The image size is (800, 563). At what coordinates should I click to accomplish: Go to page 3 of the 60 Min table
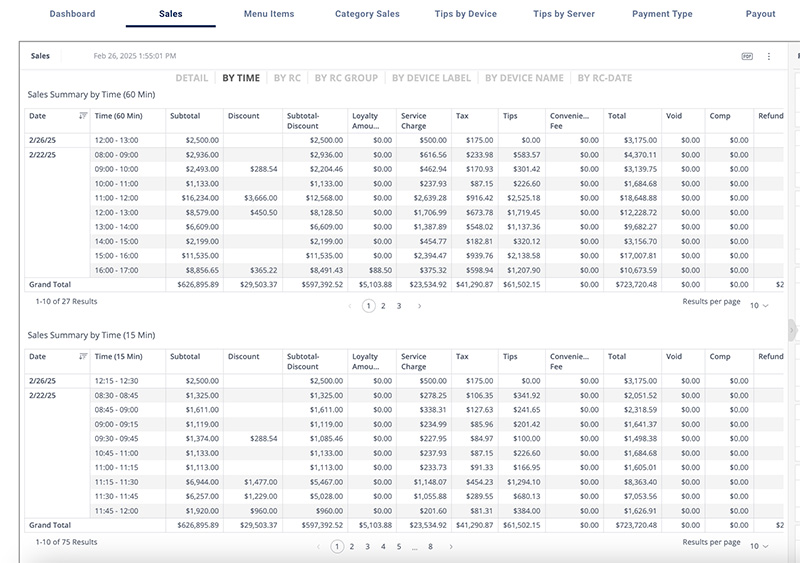pyautogui.click(x=399, y=306)
